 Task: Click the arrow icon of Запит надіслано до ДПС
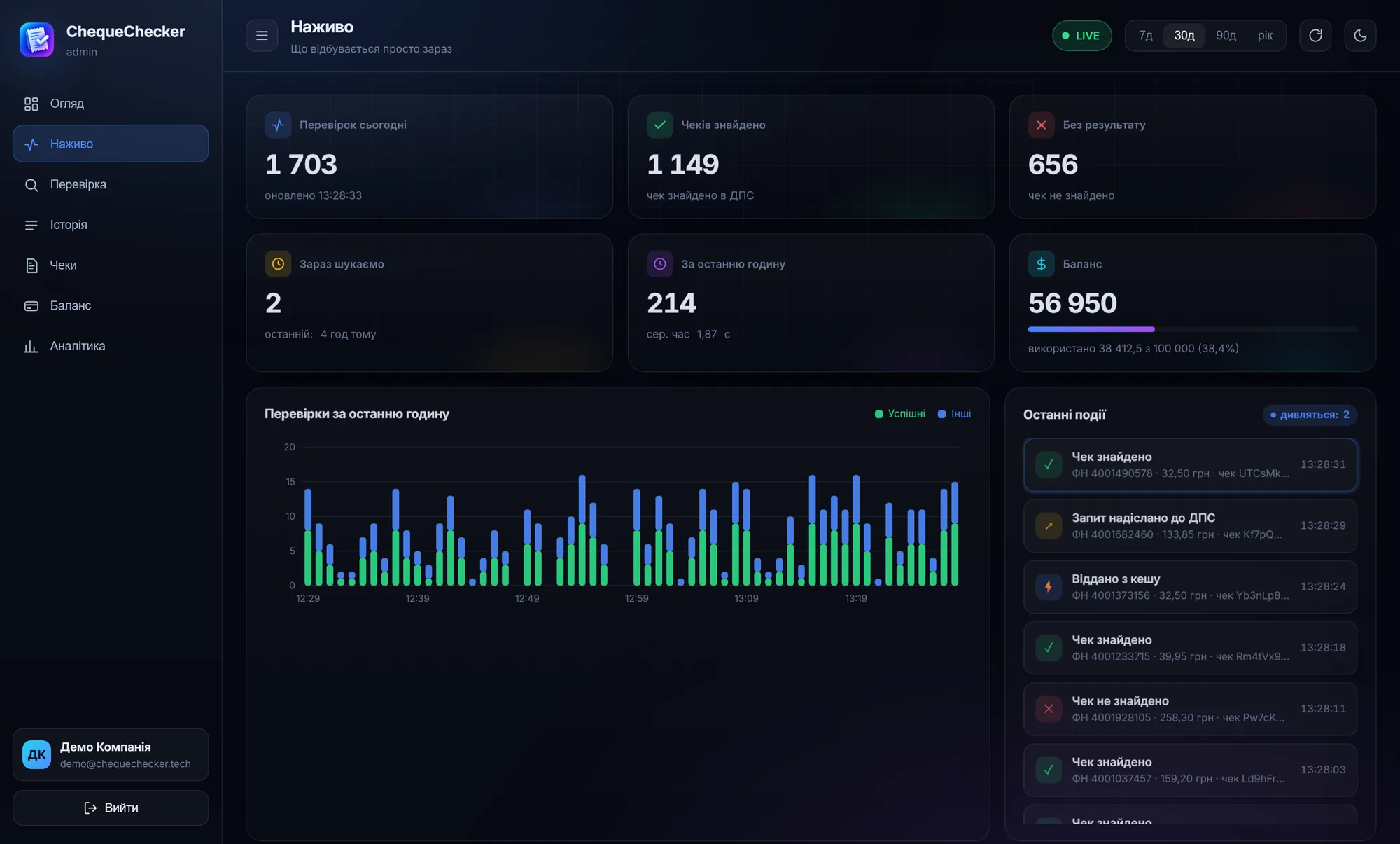pyautogui.click(x=1049, y=526)
